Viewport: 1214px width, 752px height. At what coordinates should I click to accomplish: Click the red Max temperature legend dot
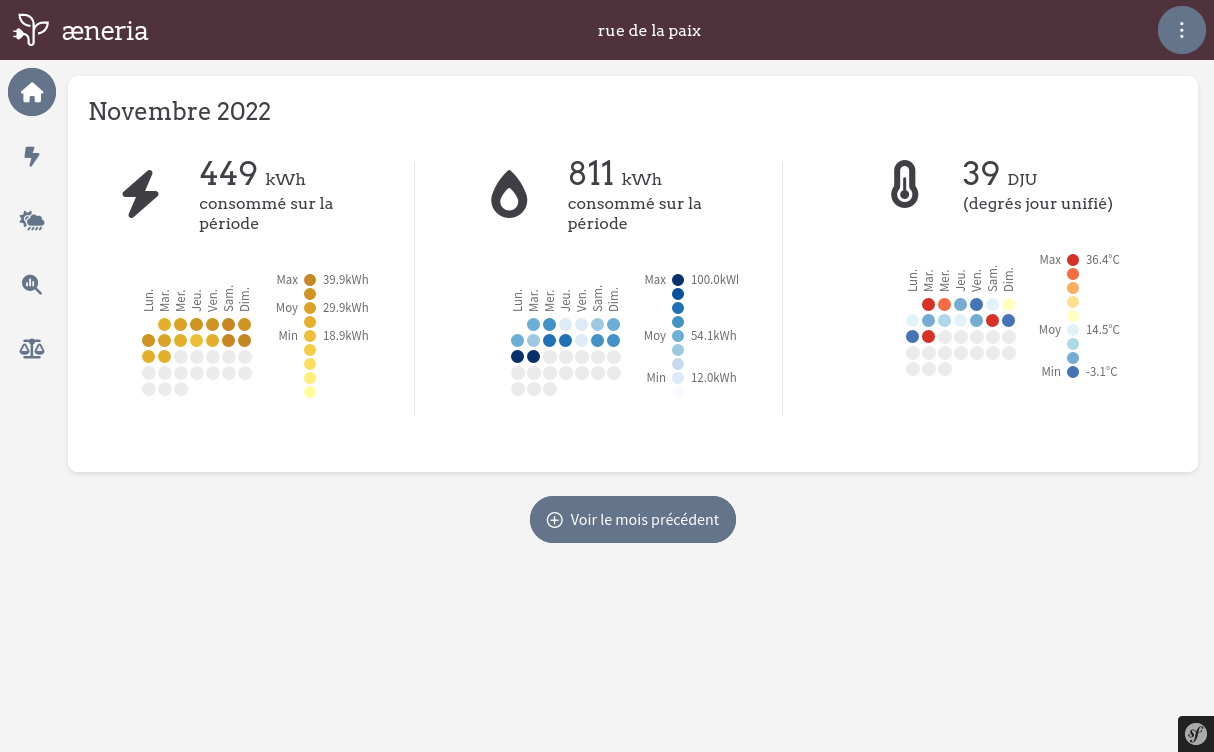tap(1073, 260)
